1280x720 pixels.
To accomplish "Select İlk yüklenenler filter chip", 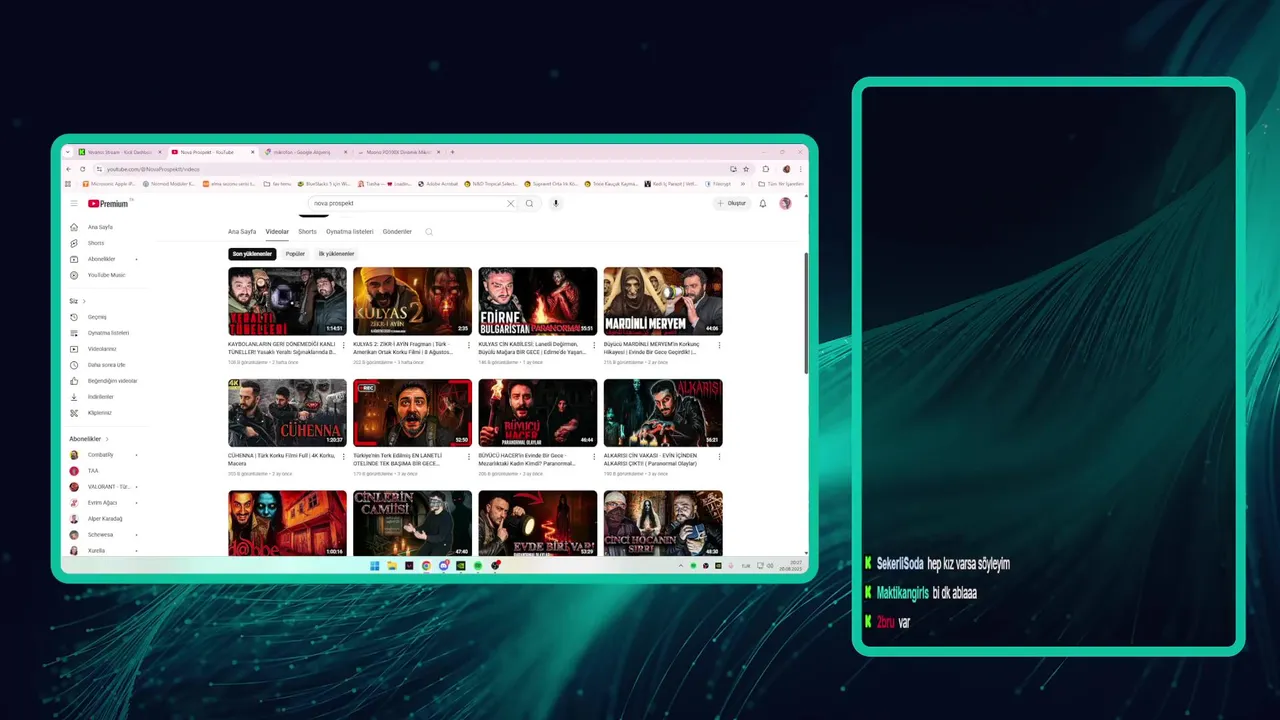I will coord(336,254).
